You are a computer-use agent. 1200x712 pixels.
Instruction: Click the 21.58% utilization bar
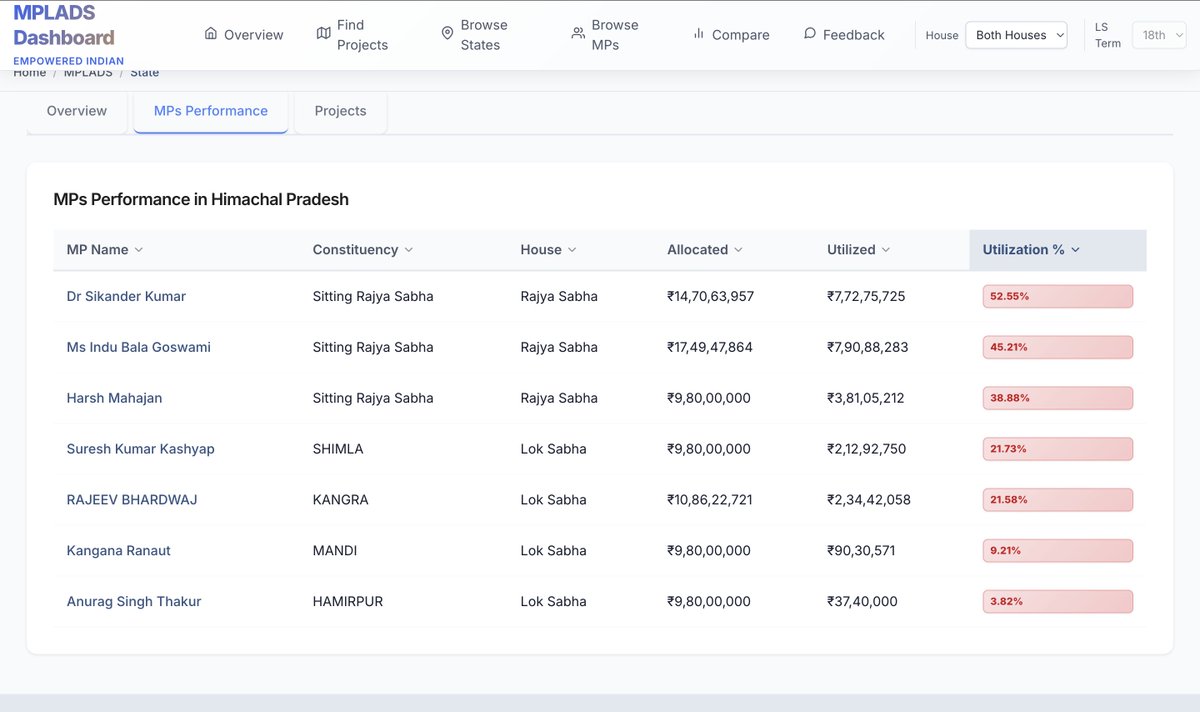click(1058, 500)
